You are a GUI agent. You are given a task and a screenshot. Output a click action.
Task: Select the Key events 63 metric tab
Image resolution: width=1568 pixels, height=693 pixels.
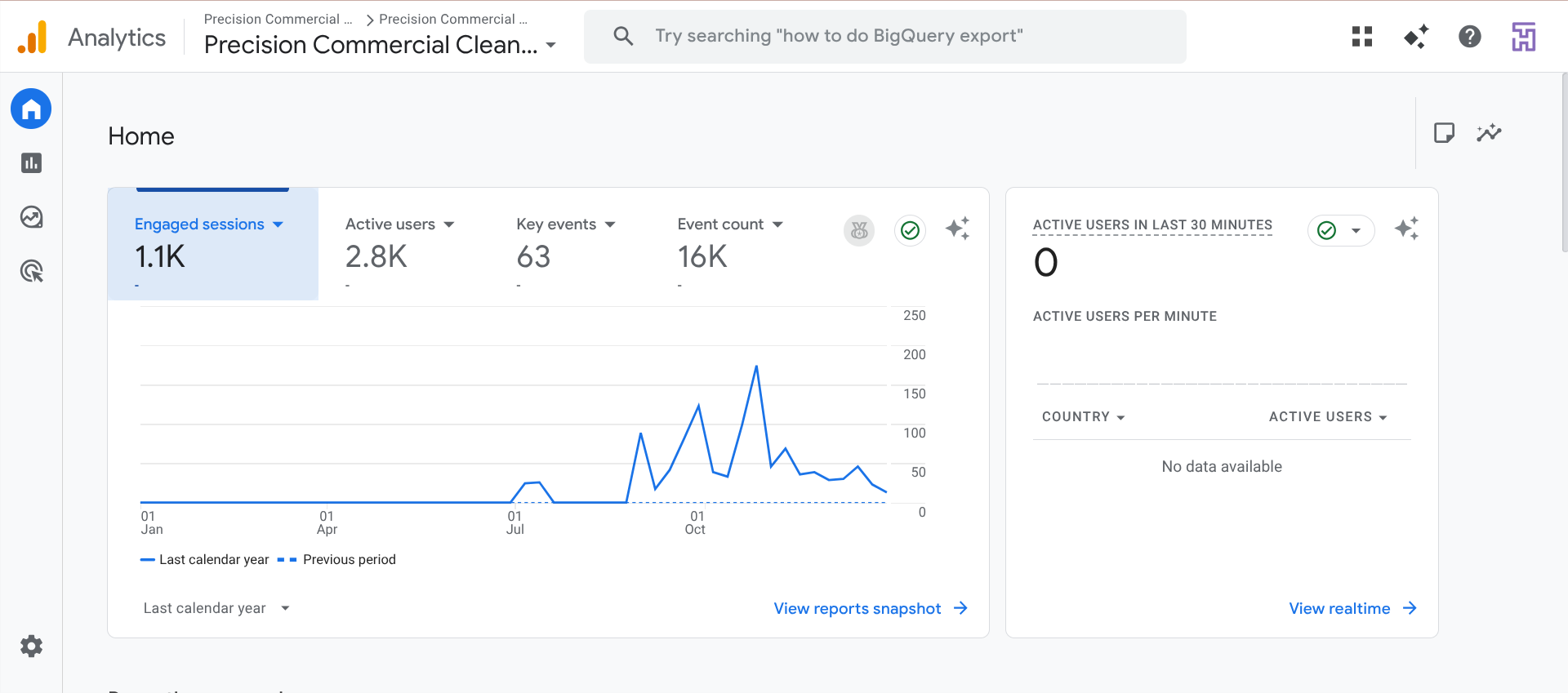coord(566,244)
